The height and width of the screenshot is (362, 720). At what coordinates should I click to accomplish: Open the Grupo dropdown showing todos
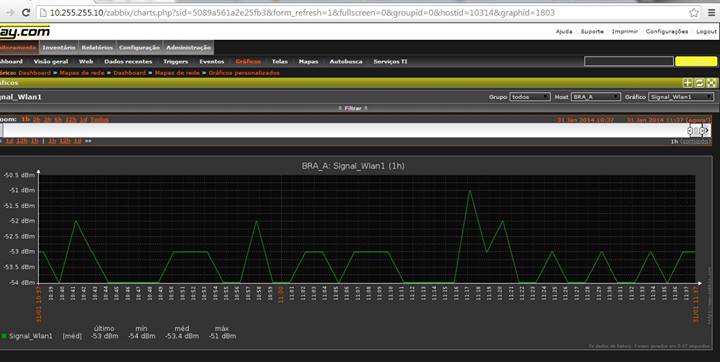tap(530, 97)
